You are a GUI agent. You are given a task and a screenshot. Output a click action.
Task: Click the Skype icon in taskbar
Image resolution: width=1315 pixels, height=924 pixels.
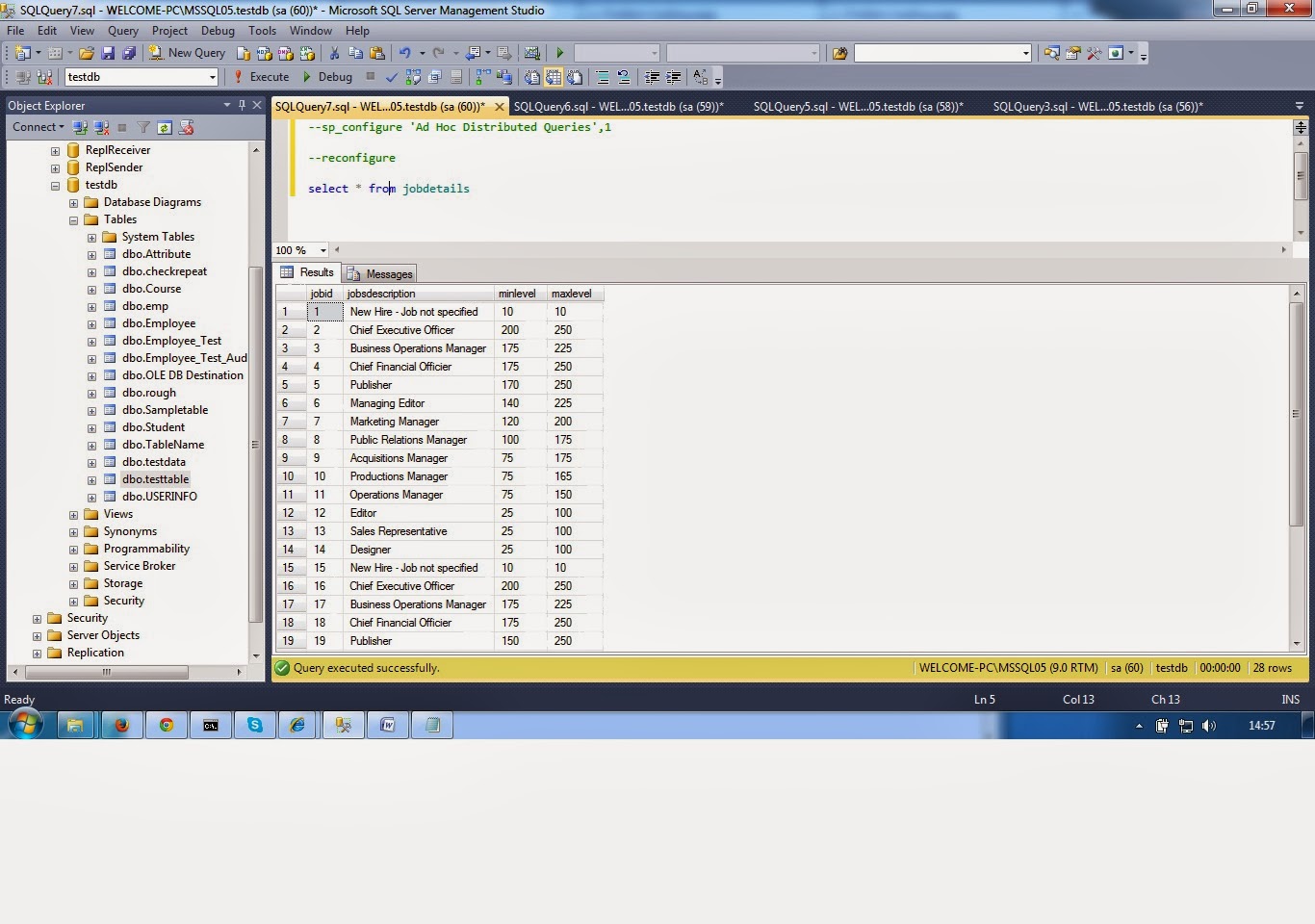point(255,726)
